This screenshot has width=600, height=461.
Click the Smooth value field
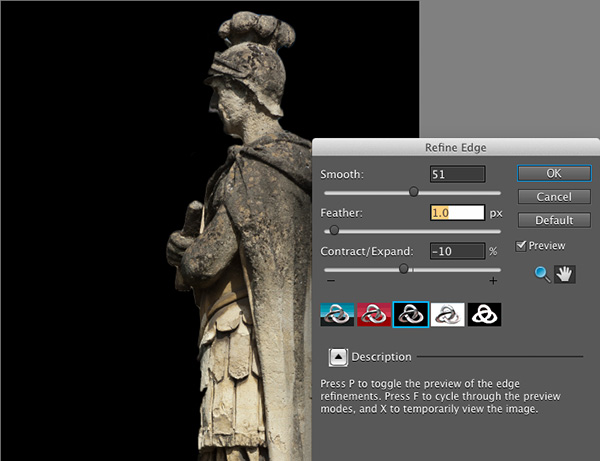pyautogui.click(x=457, y=173)
